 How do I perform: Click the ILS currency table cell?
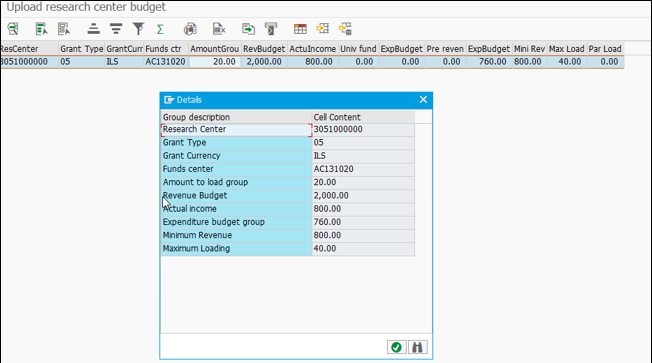124,62
